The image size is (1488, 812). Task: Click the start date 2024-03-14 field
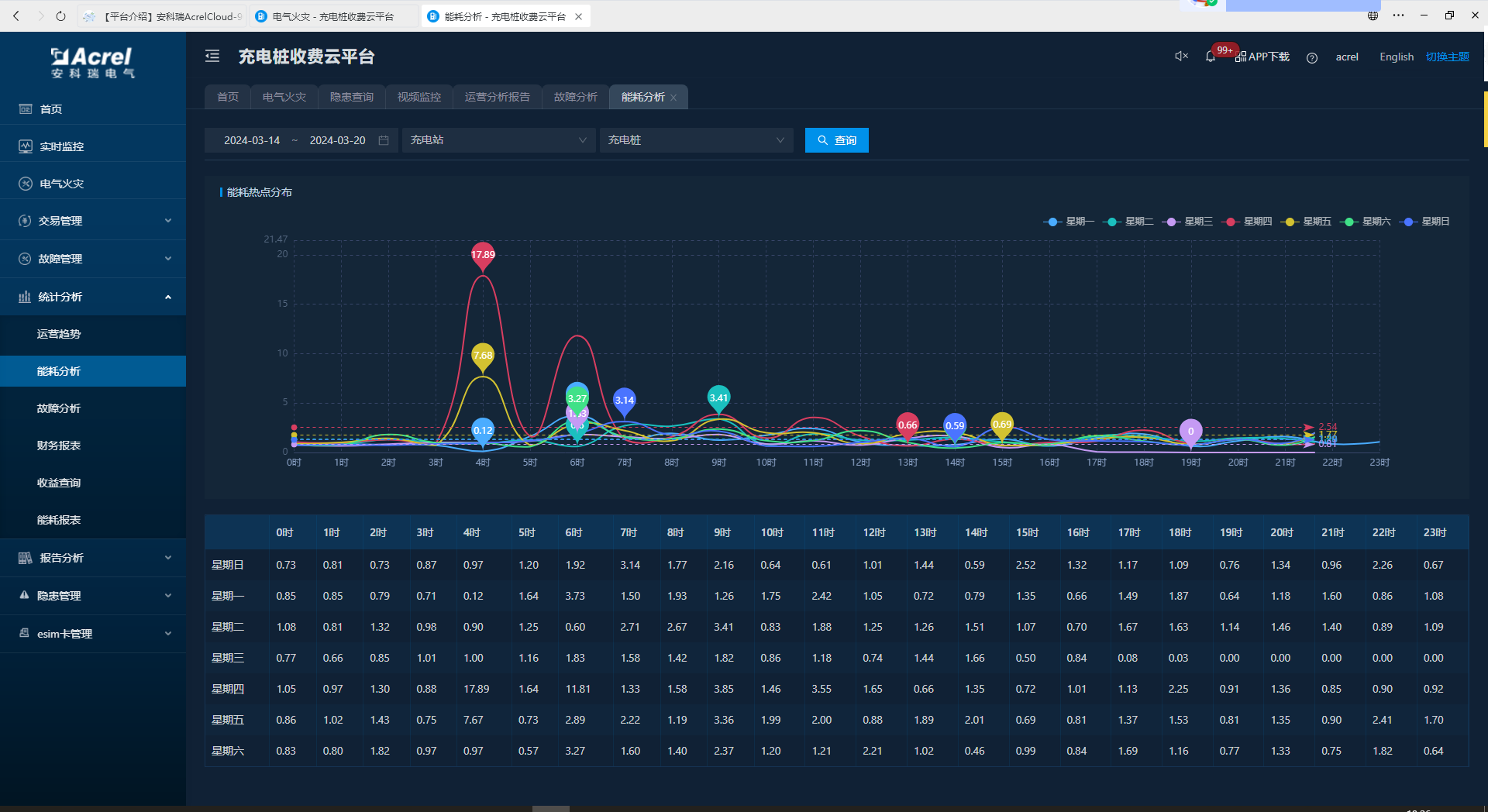pos(252,140)
